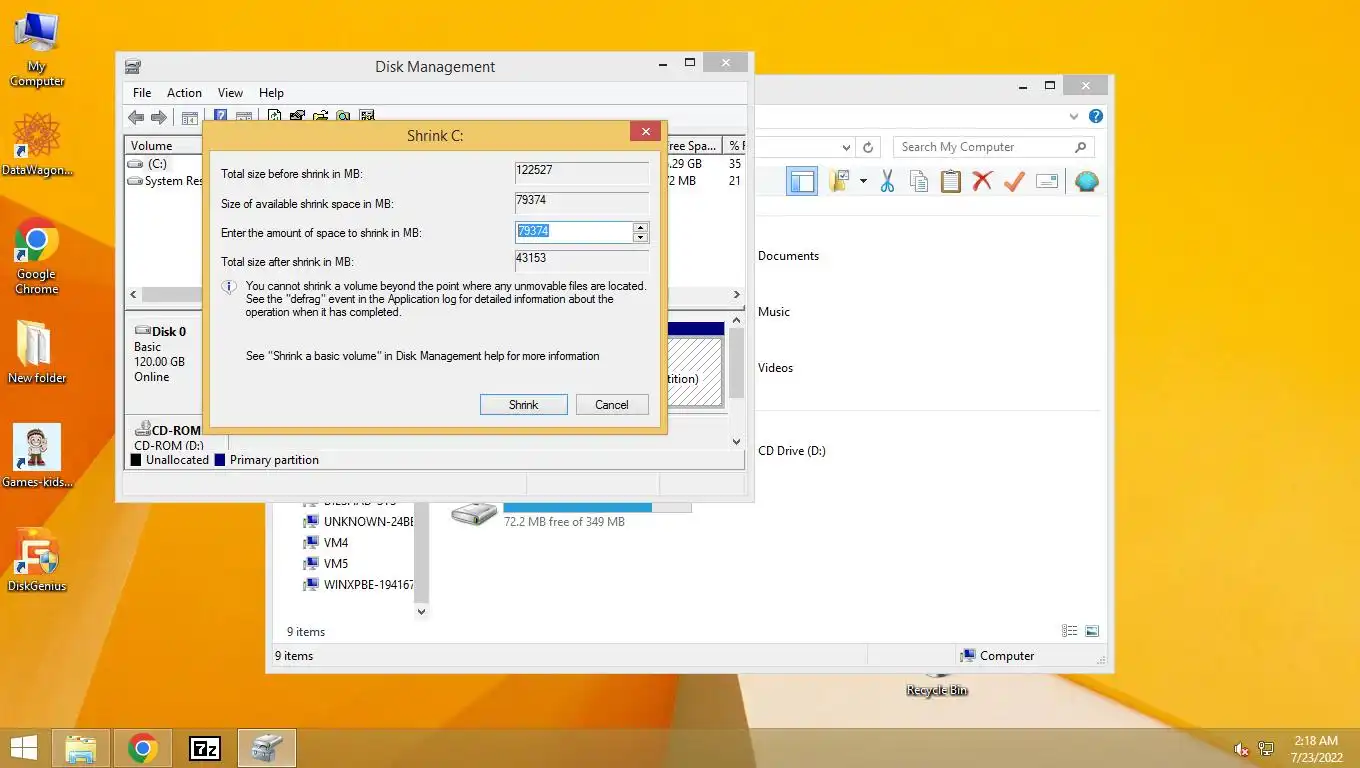
Task: Open the View menu in Disk Management
Action: point(230,93)
